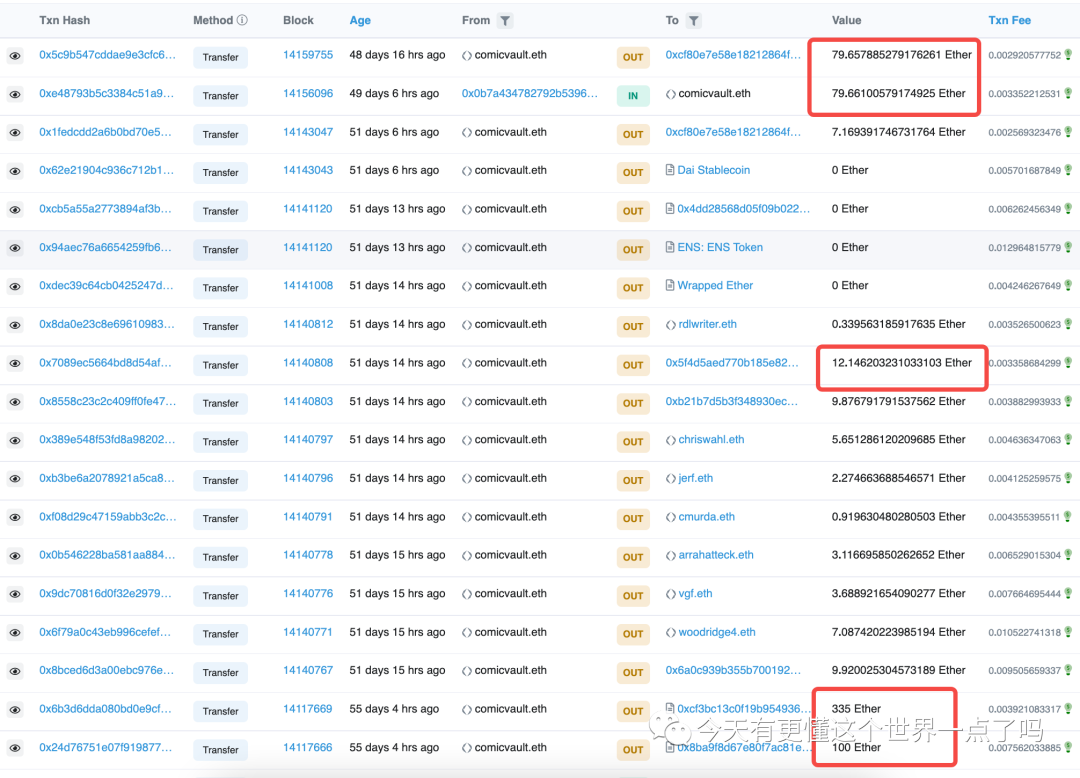Open block 14143043
Image resolution: width=1080 pixels, height=778 pixels.
pos(308,170)
